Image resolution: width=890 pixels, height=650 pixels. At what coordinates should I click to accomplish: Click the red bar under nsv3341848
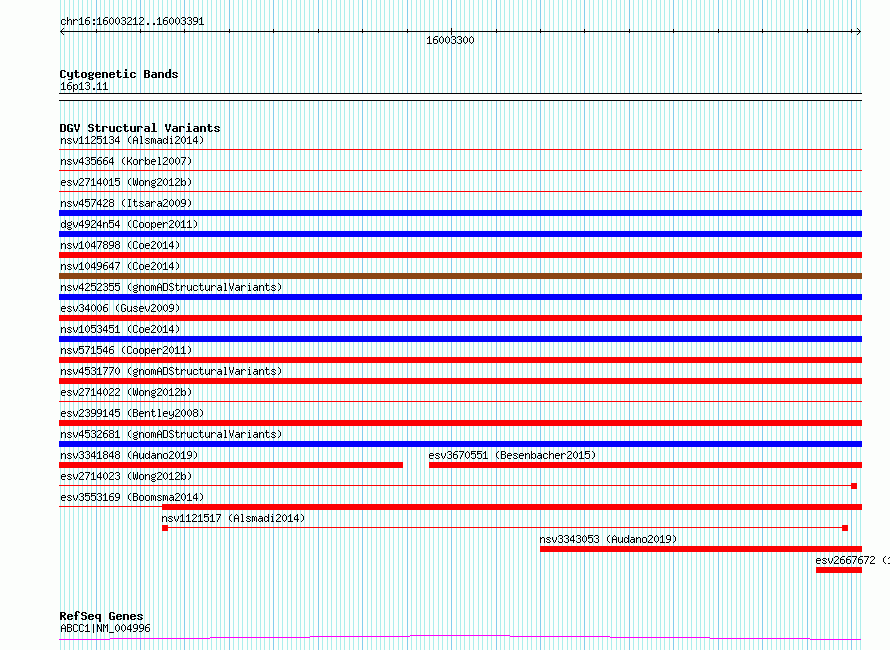[x=231, y=465]
